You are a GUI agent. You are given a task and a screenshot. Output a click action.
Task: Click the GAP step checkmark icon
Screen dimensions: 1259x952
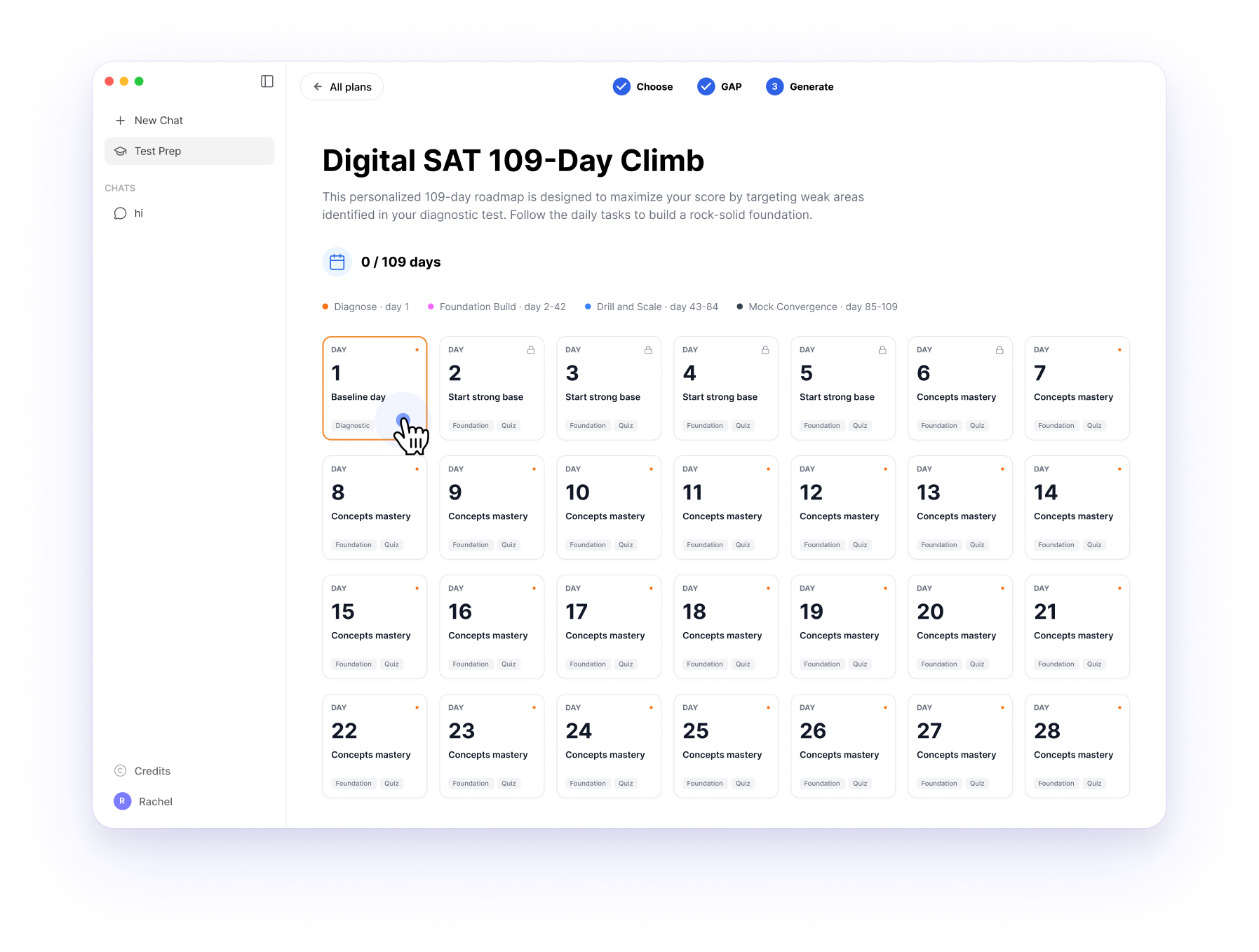pyautogui.click(x=706, y=87)
